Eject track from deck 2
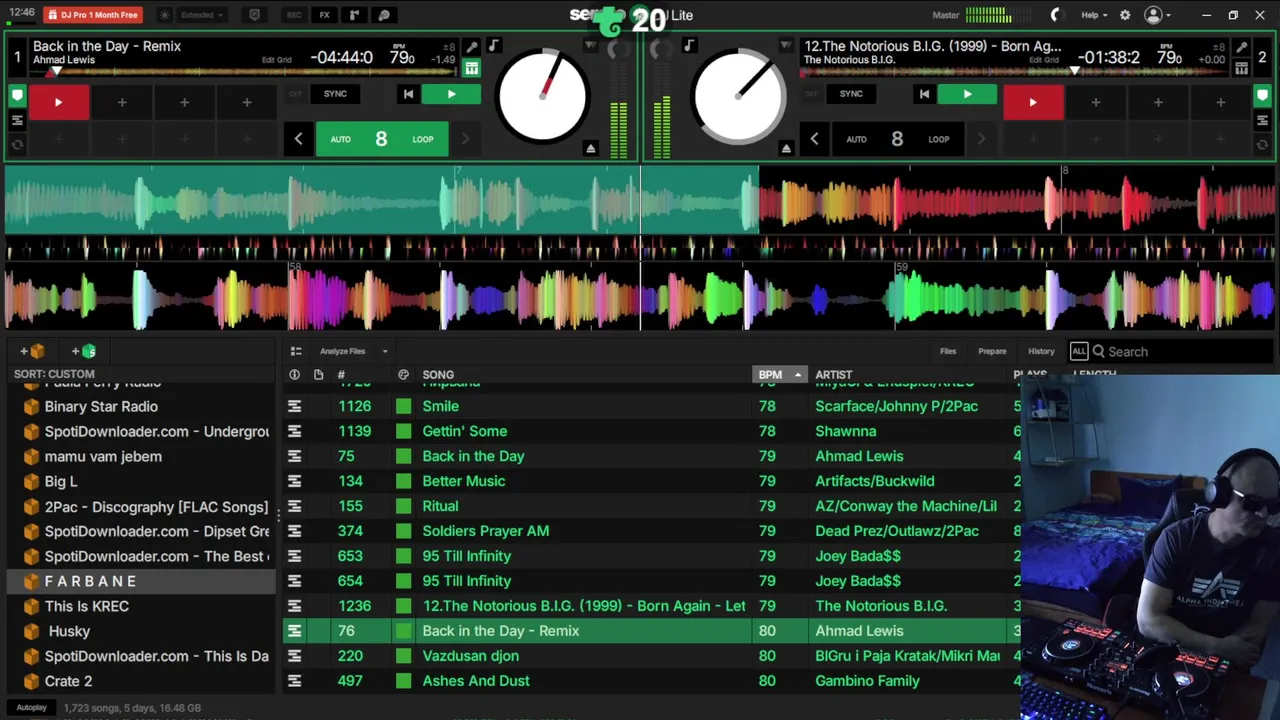The image size is (1280, 720). click(786, 149)
